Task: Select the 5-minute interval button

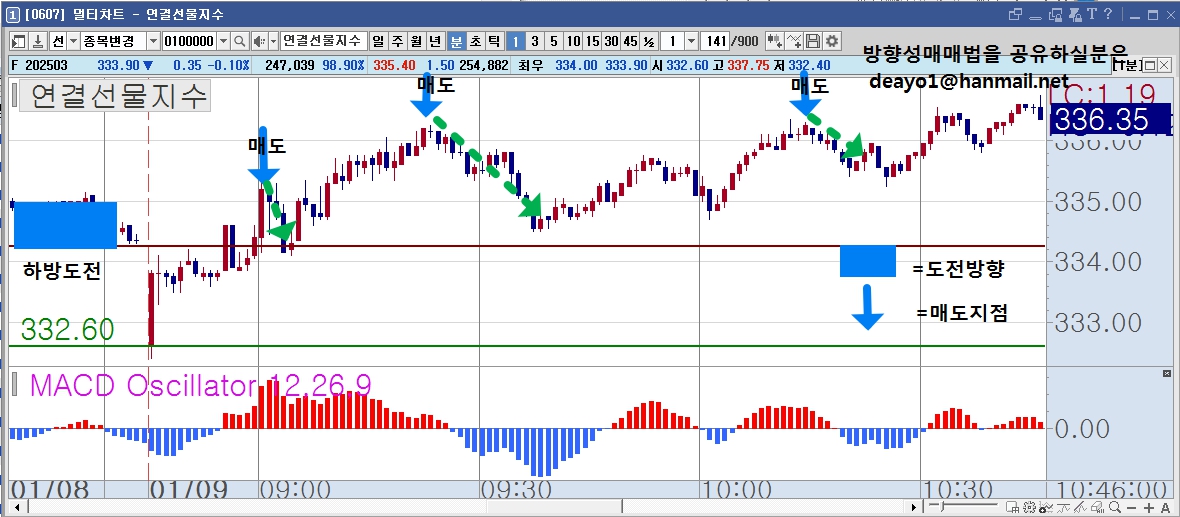Action: 553,41
